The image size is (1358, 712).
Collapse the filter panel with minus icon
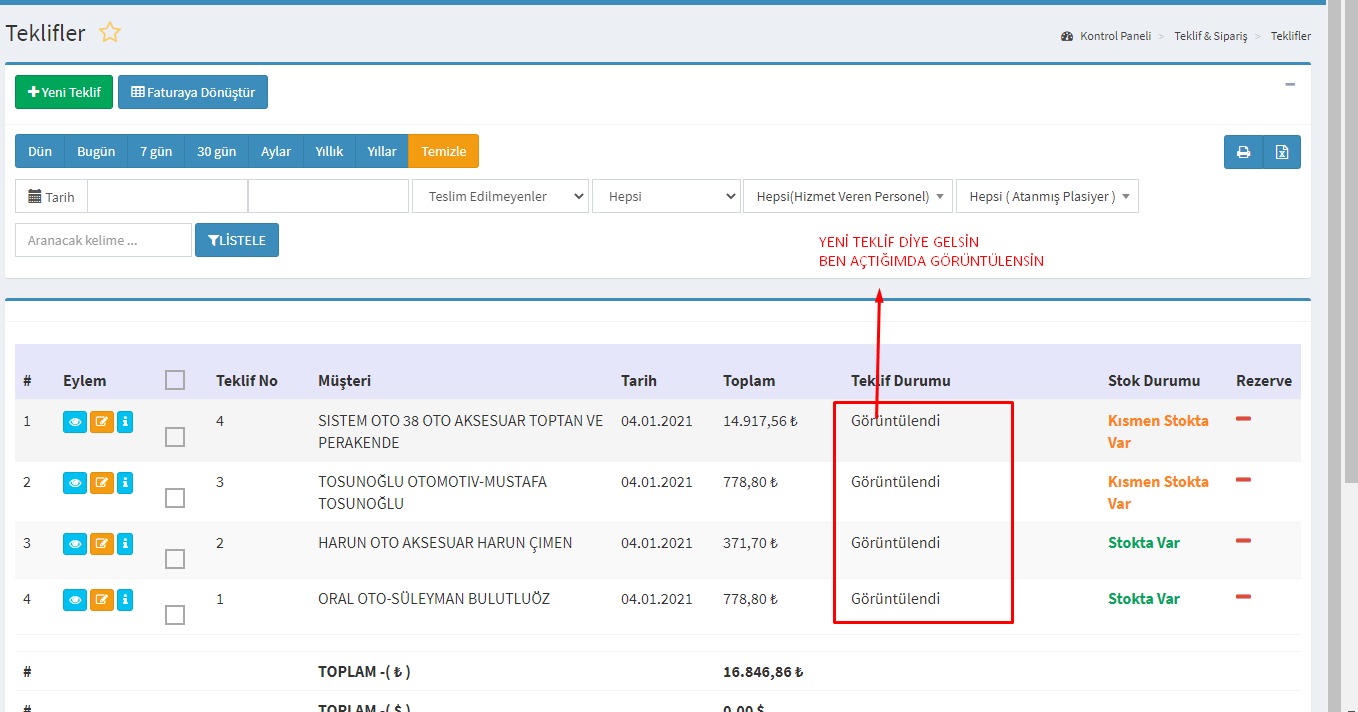1290,85
